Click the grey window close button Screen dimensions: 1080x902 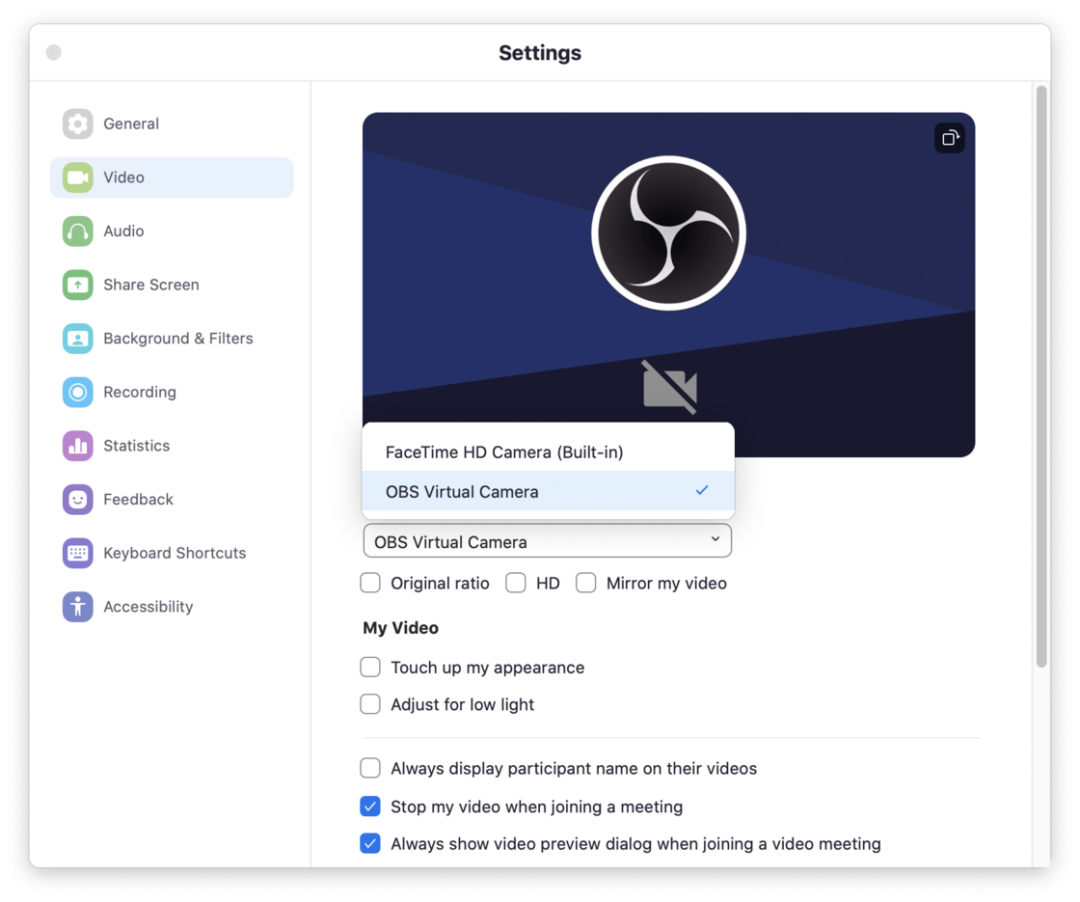pos(54,52)
